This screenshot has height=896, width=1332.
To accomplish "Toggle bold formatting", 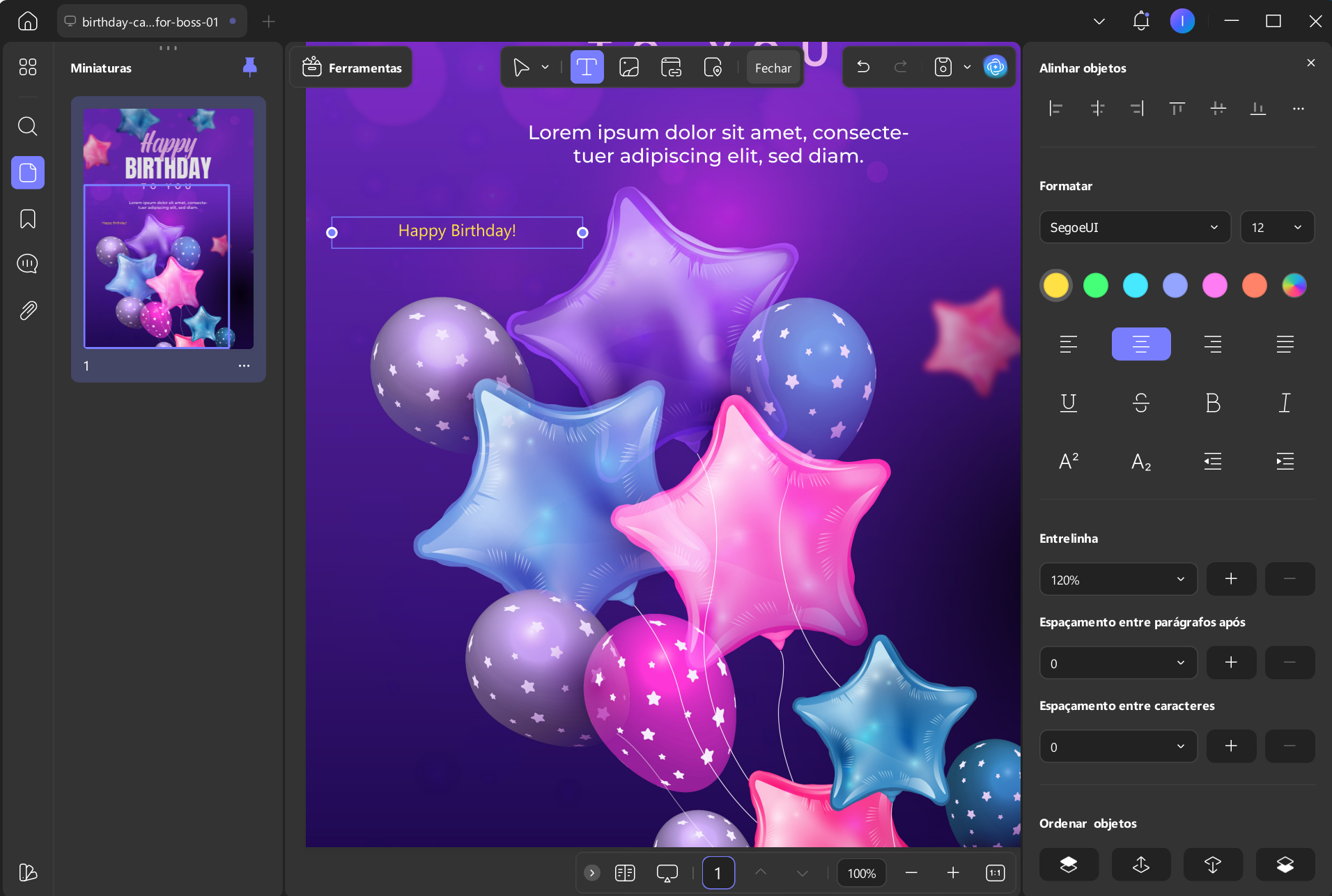I will point(1213,403).
